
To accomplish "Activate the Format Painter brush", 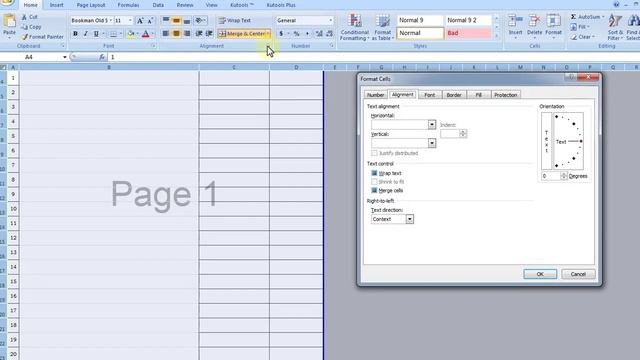I will click(x=24, y=37).
